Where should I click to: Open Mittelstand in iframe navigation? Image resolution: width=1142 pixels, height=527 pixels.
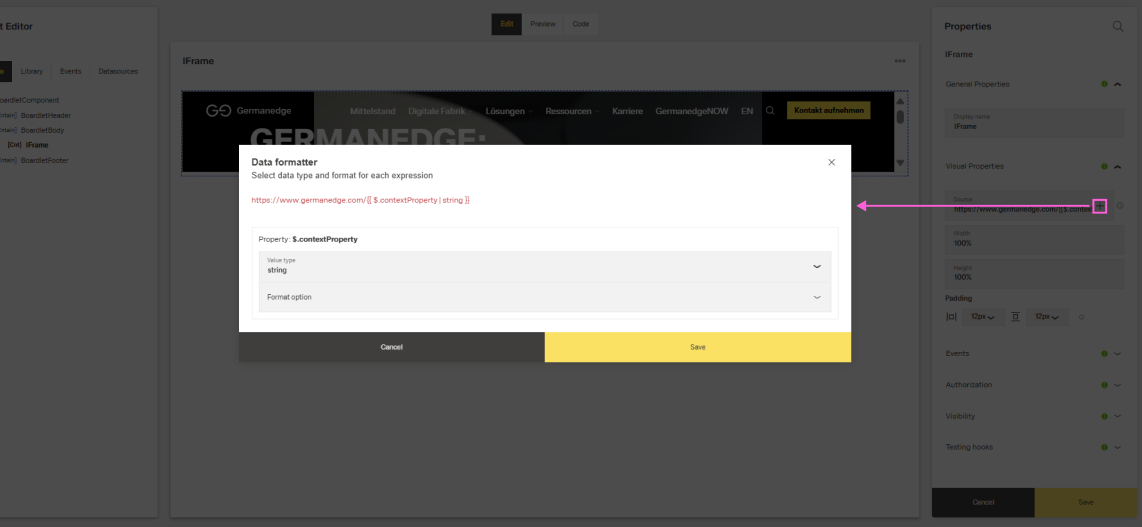(x=372, y=111)
